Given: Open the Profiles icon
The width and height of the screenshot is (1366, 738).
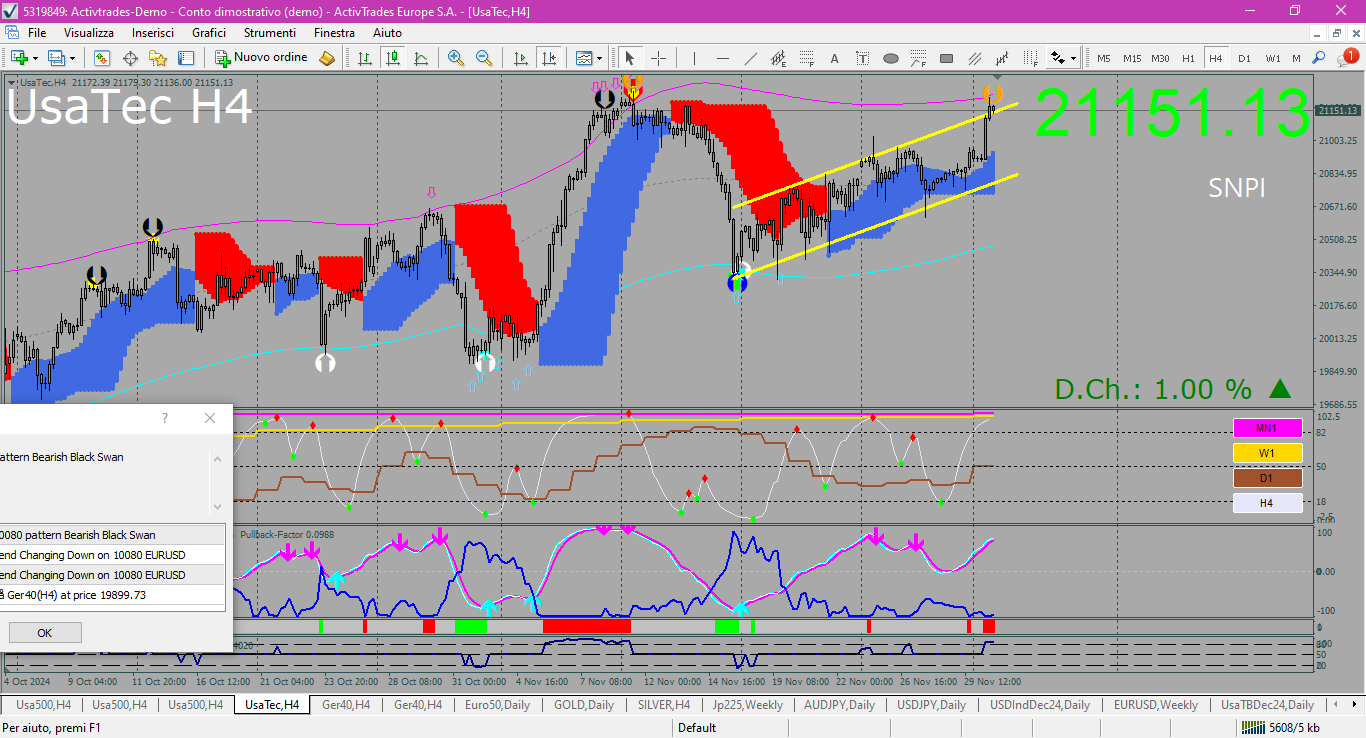Looking at the screenshot, I should [57, 58].
